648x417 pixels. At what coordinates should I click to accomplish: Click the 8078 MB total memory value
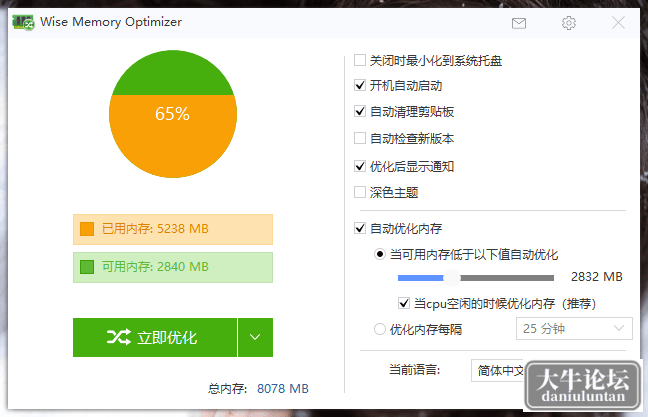click(283, 388)
